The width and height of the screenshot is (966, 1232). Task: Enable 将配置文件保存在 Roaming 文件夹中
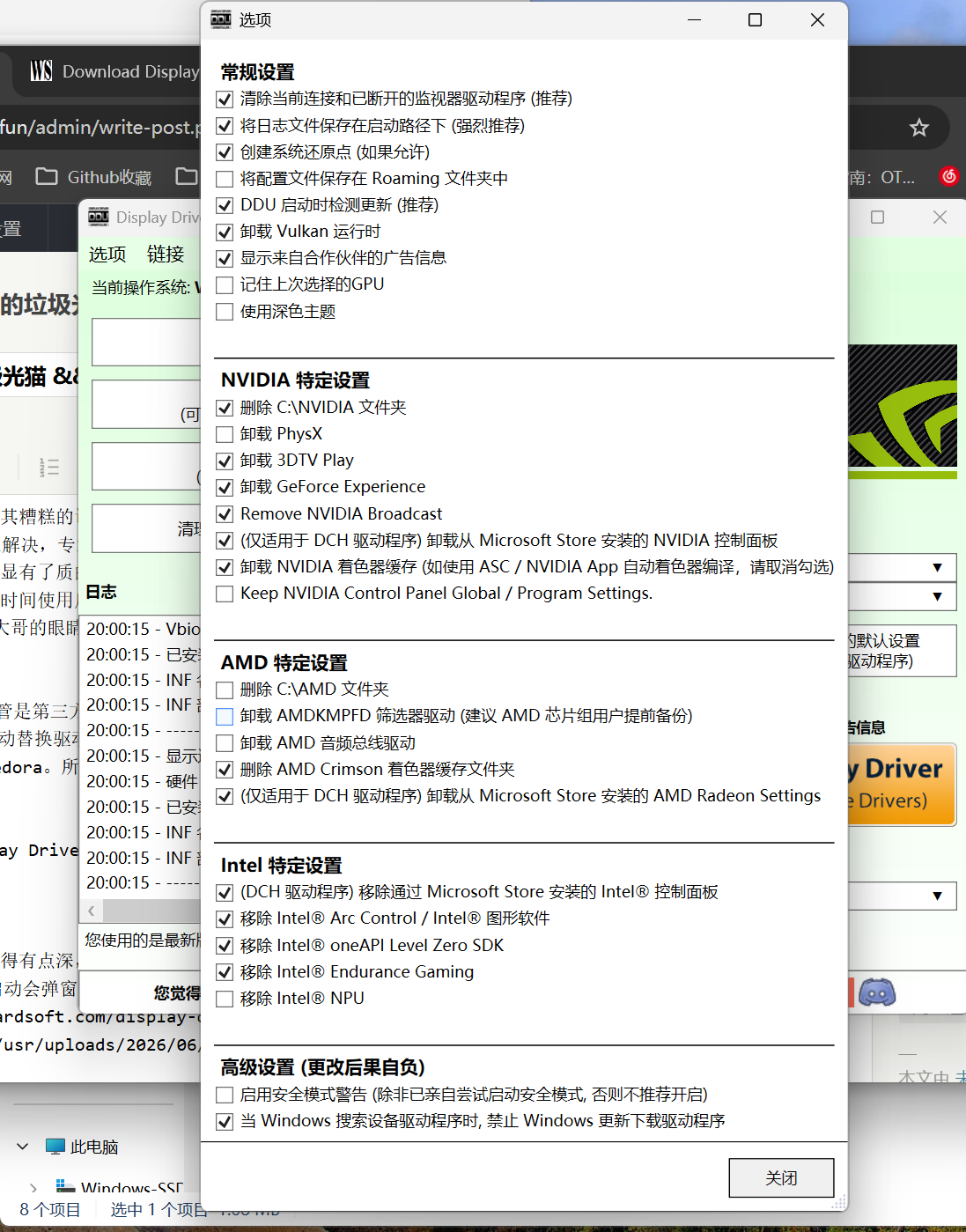225,179
